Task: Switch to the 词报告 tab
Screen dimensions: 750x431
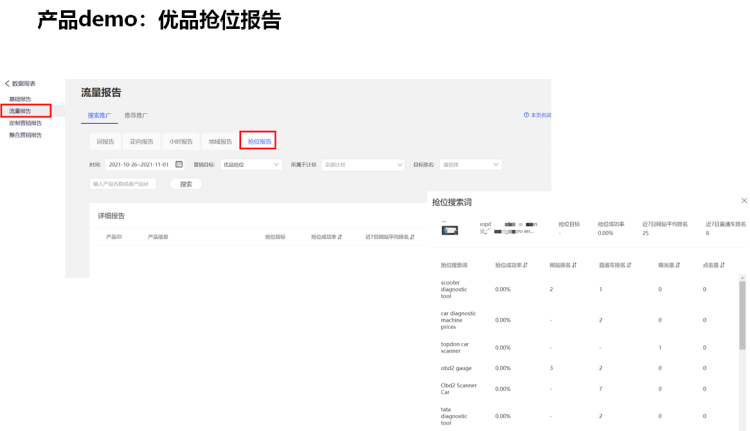Action: pyautogui.click(x=105, y=141)
